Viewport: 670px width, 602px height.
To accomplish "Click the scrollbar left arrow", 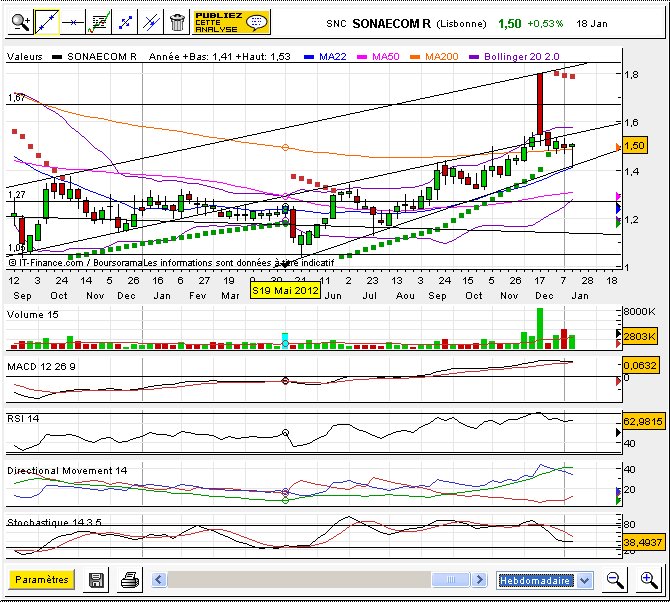I will click(x=159, y=580).
